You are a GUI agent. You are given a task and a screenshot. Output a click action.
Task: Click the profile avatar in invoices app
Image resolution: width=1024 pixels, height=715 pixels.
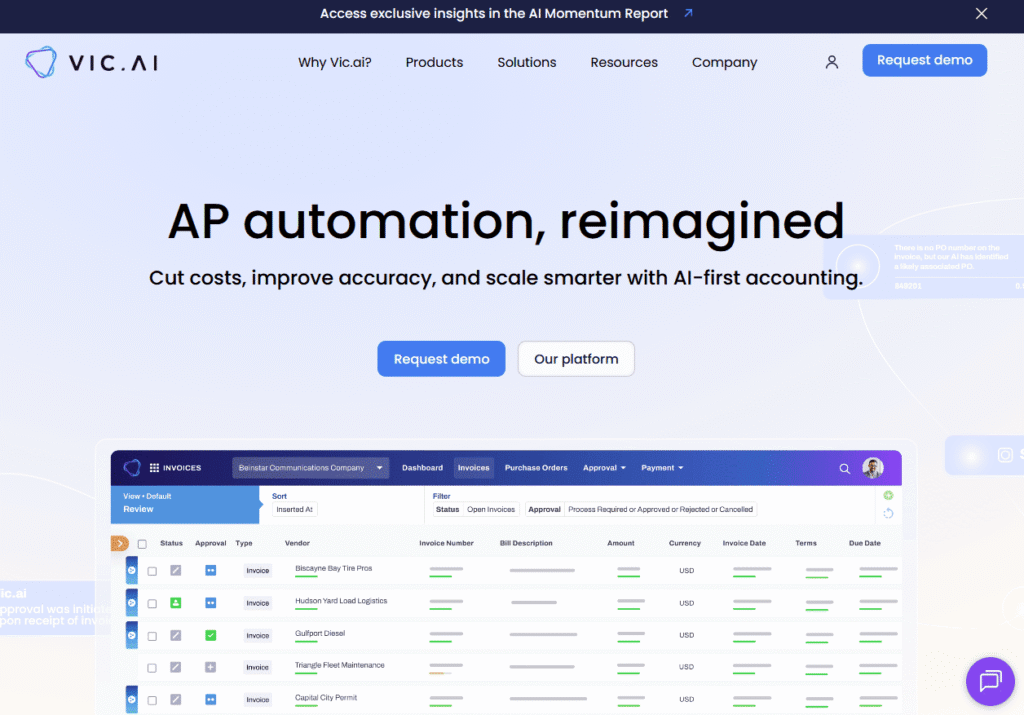(873, 468)
